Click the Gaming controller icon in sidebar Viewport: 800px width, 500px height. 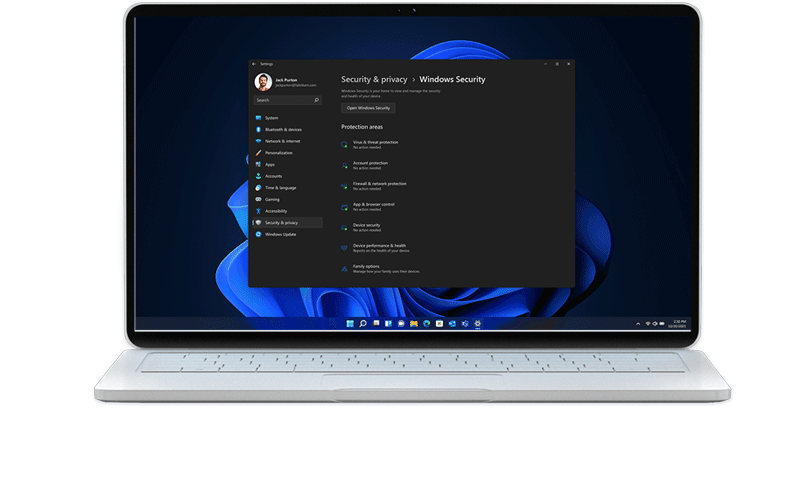coord(258,199)
